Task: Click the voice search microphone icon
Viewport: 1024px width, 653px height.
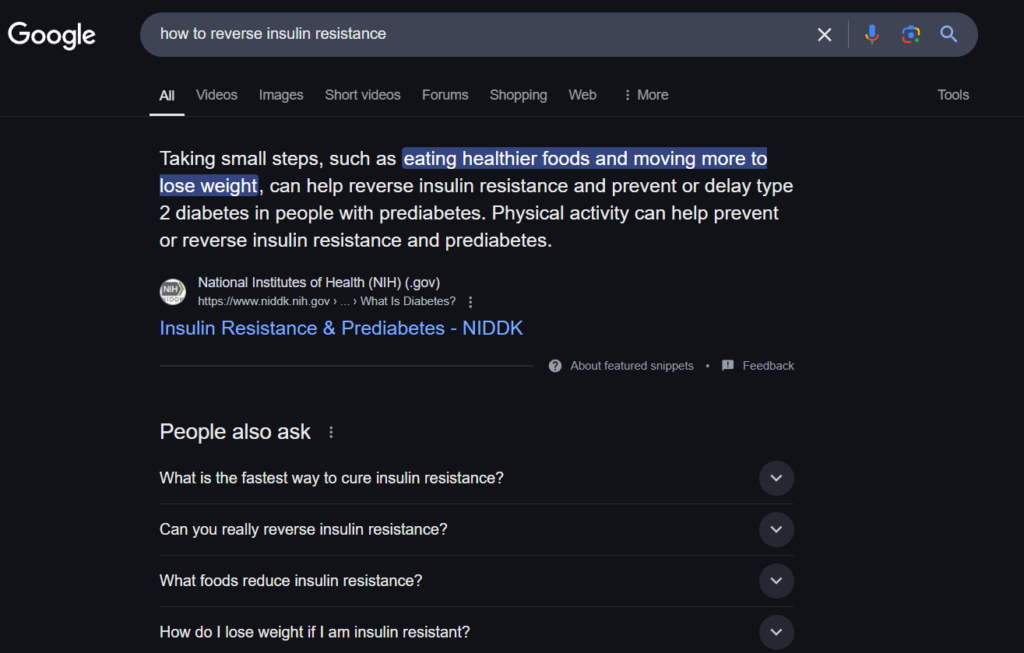Action: click(x=871, y=34)
